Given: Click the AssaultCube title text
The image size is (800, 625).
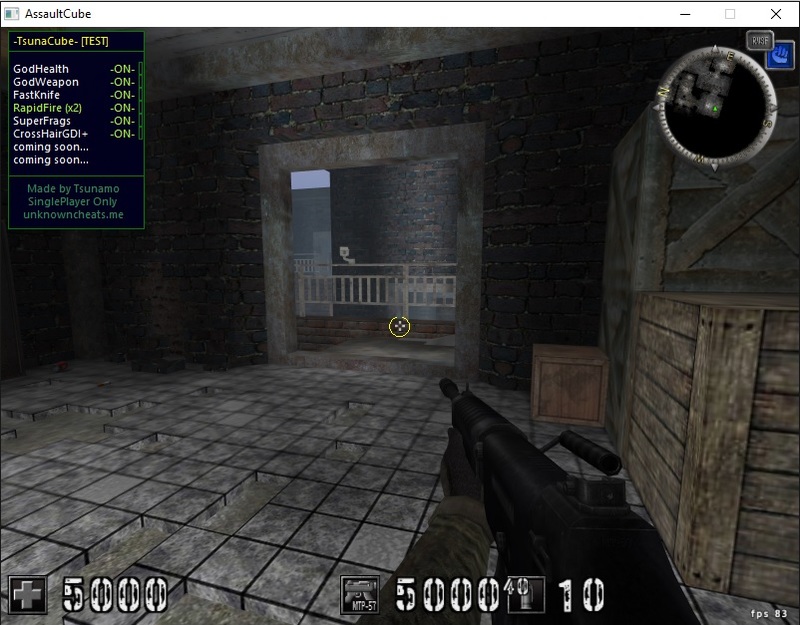Looking at the screenshot, I should 58,14.
